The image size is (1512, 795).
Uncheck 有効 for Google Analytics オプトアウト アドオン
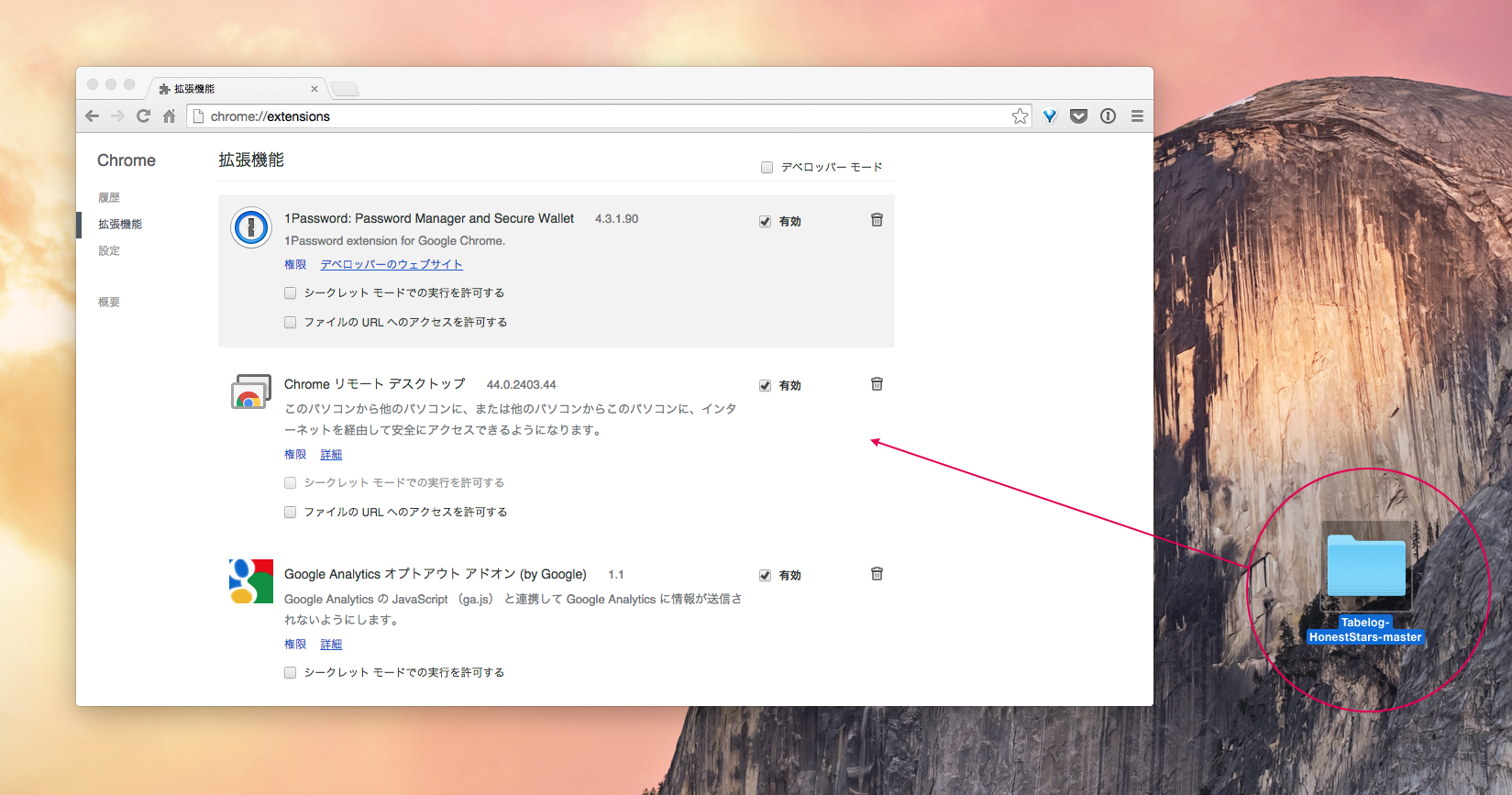click(765, 576)
